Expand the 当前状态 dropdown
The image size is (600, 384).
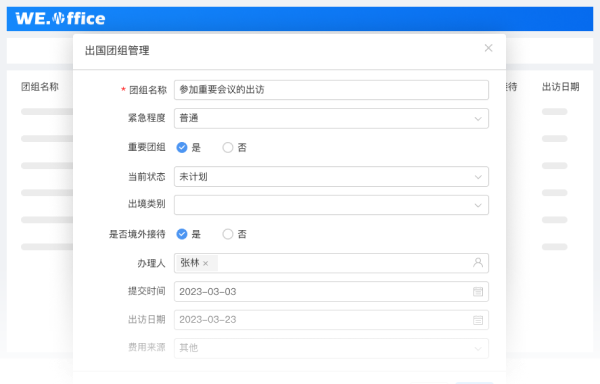click(x=331, y=177)
